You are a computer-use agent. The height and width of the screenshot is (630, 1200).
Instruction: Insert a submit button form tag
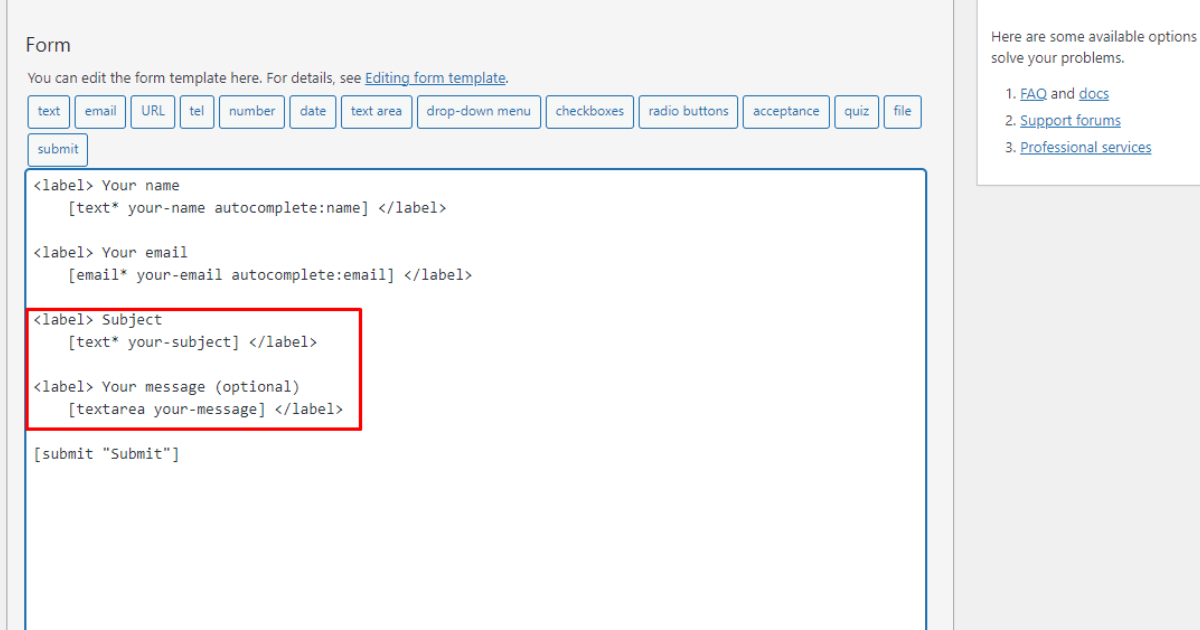point(57,148)
